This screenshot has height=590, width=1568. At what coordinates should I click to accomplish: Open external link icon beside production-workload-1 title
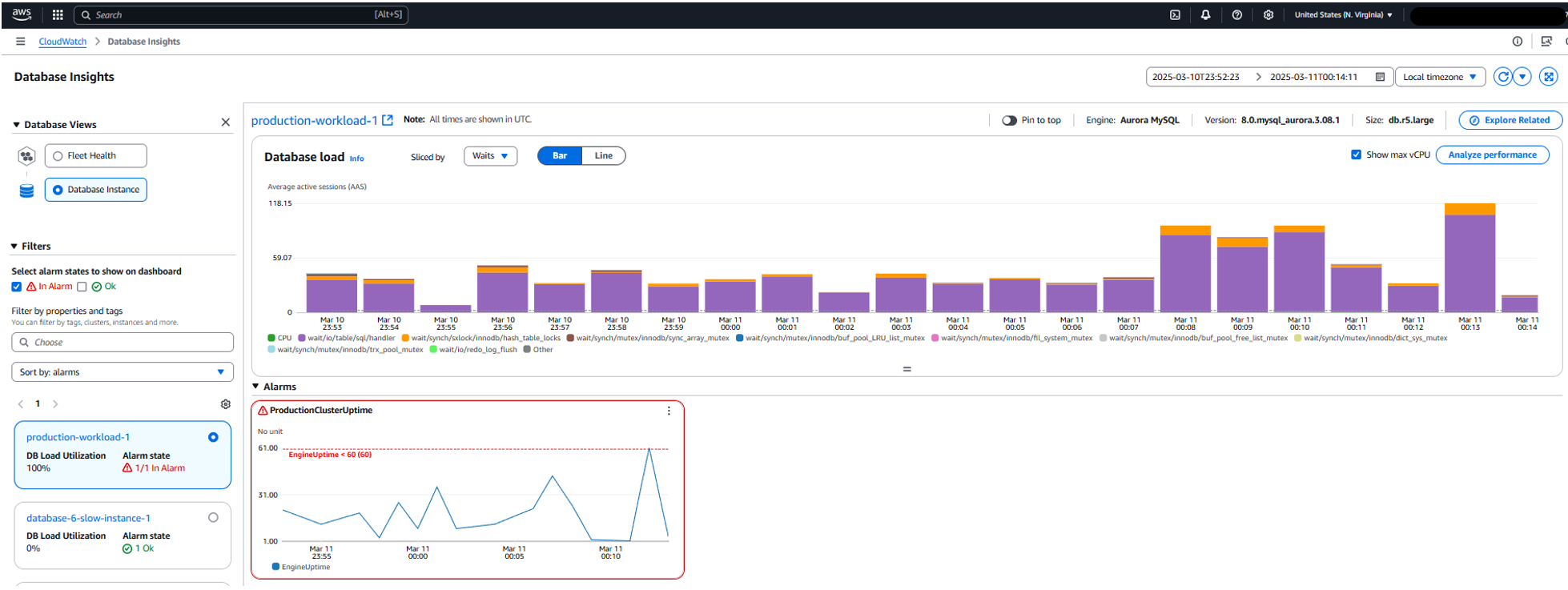click(x=388, y=120)
